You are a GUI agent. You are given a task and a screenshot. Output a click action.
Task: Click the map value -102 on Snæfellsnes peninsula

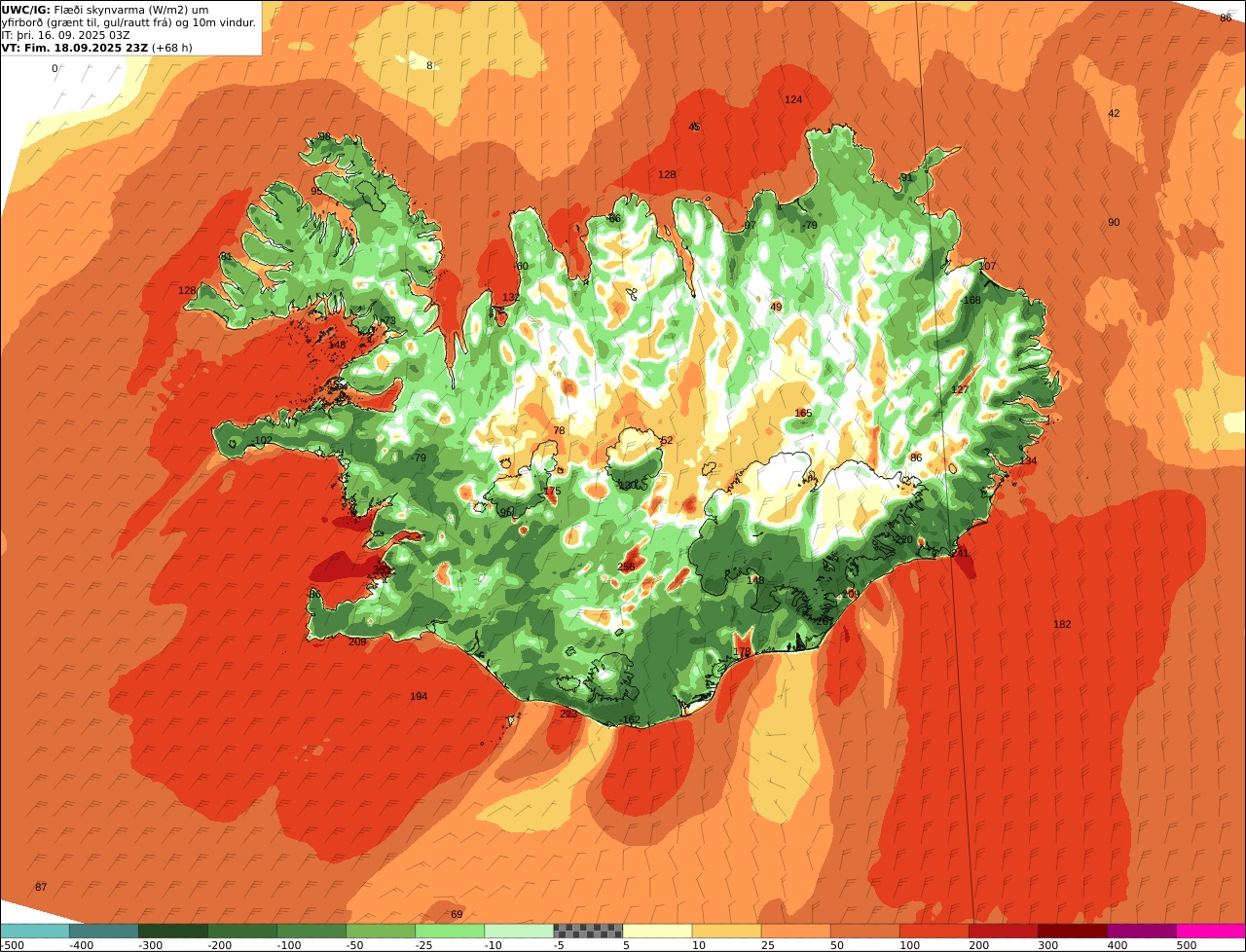(x=262, y=441)
